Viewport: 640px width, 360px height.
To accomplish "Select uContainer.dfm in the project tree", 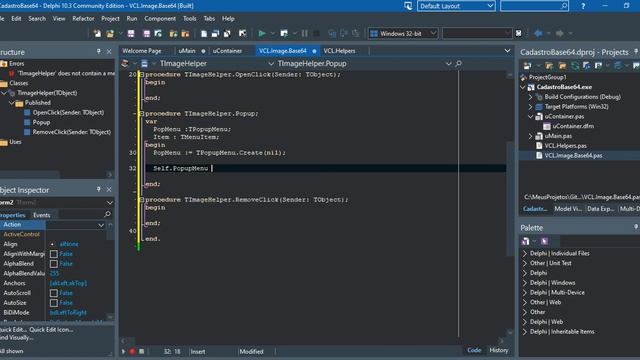I will pyautogui.click(x=573, y=127).
